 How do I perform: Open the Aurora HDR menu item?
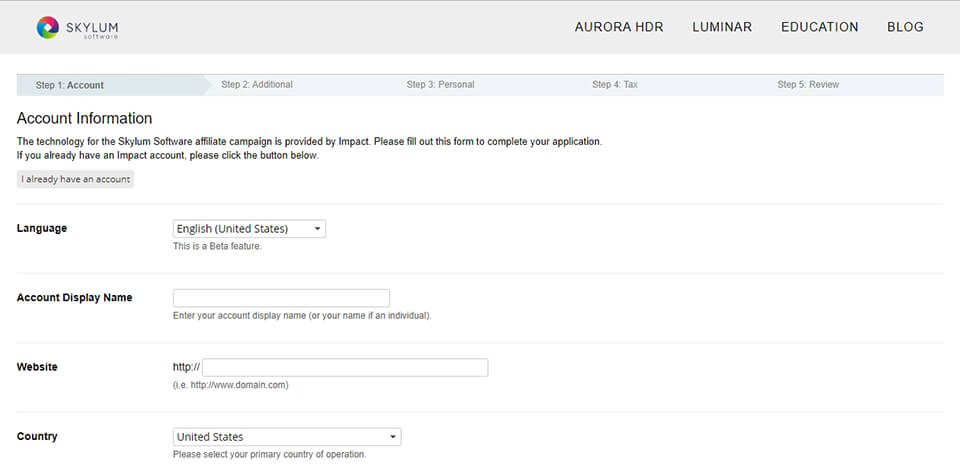[618, 27]
